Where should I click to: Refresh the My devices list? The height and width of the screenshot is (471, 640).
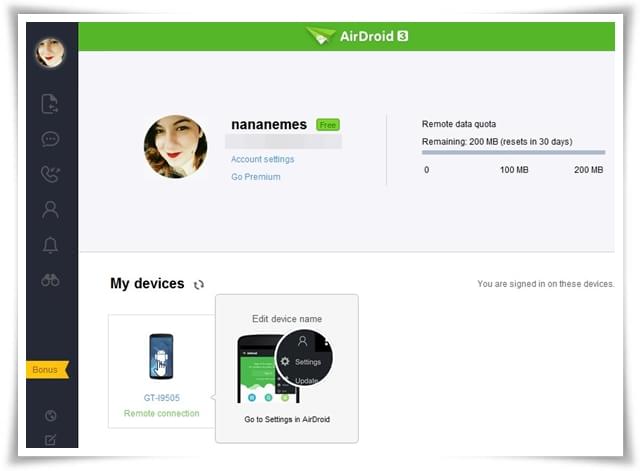(199, 284)
